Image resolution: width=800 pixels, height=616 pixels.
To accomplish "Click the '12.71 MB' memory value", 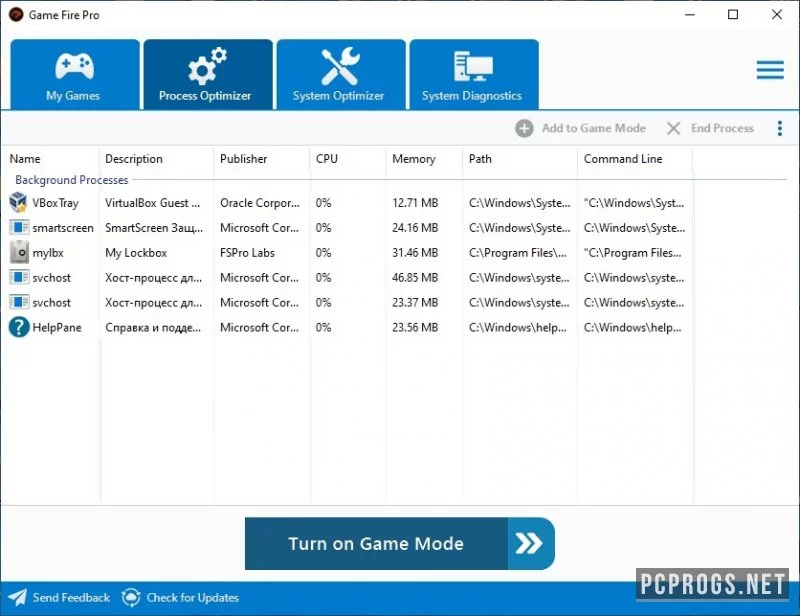I will [x=415, y=203].
